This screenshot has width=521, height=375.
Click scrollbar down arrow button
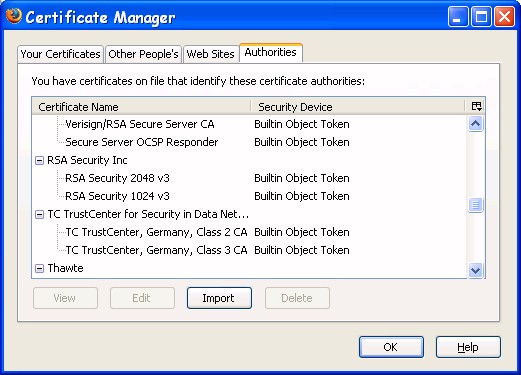point(475,270)
